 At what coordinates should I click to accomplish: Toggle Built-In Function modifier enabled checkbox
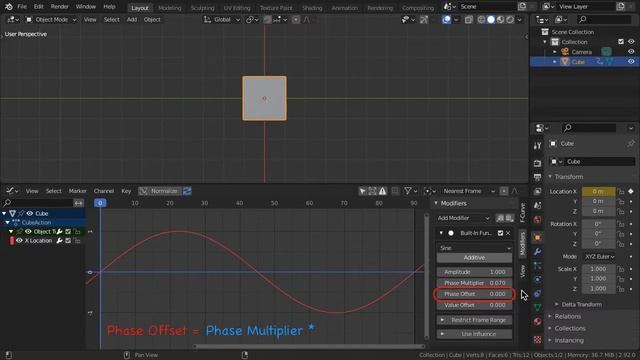coord(500,233)
